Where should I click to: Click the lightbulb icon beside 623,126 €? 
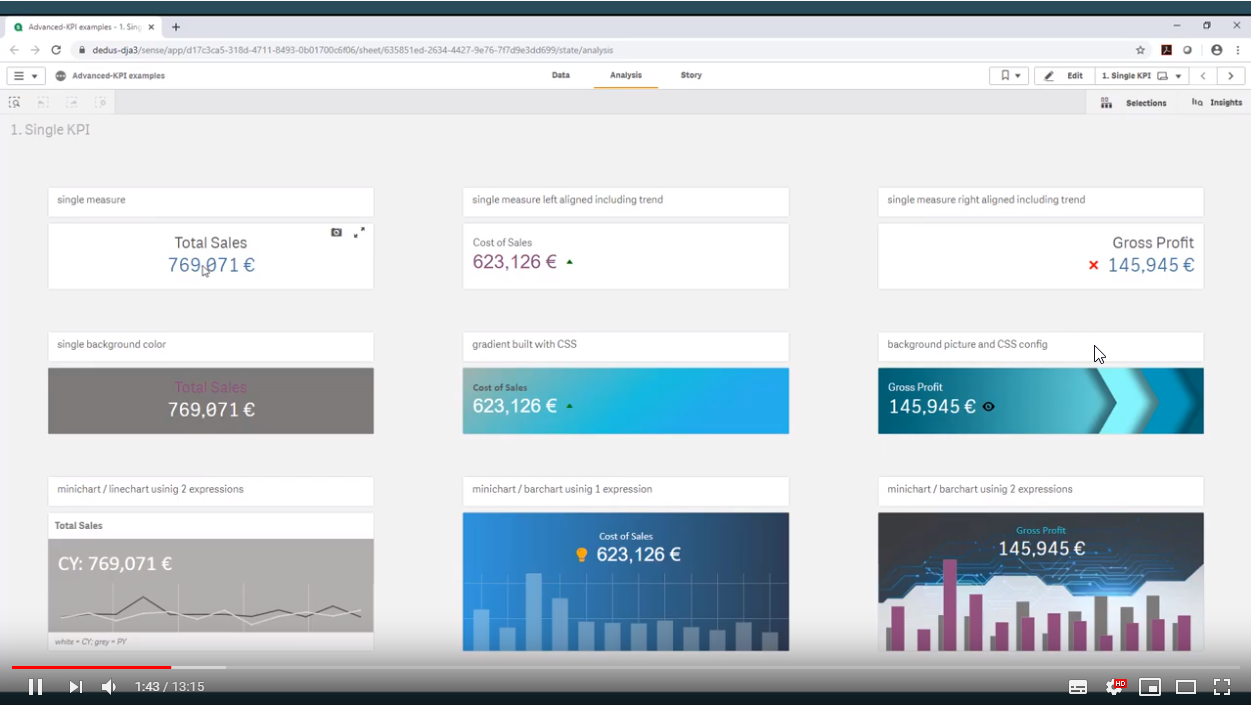pyautogui.click(x=582, y=554)
